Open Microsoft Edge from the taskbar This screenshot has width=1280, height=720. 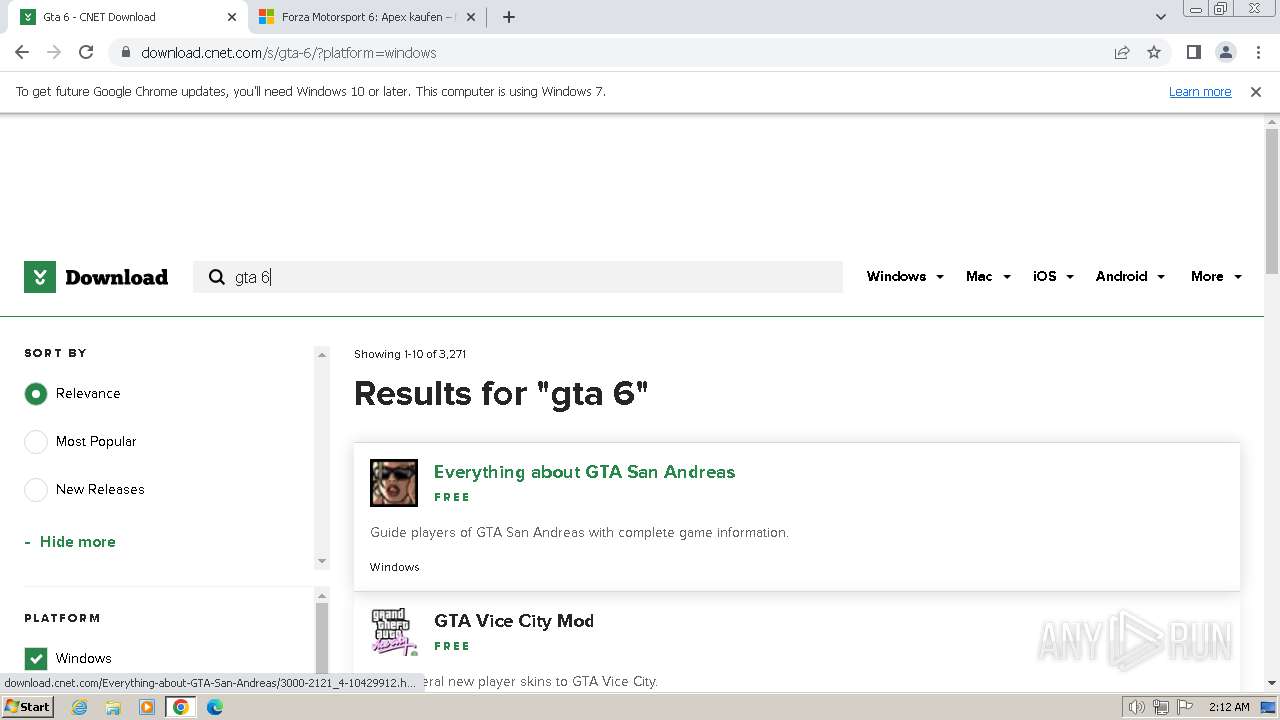pyautogui.click(x=215, y=707)
